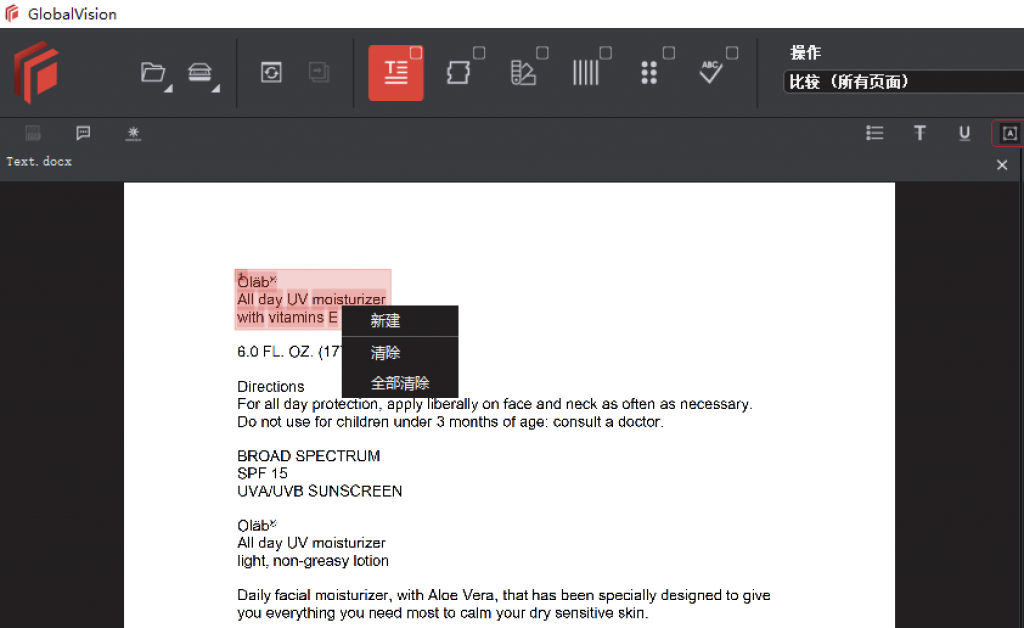Screen dimensions: 1024x628
Task: Click the bold T text icon
Action: point(920,133)
